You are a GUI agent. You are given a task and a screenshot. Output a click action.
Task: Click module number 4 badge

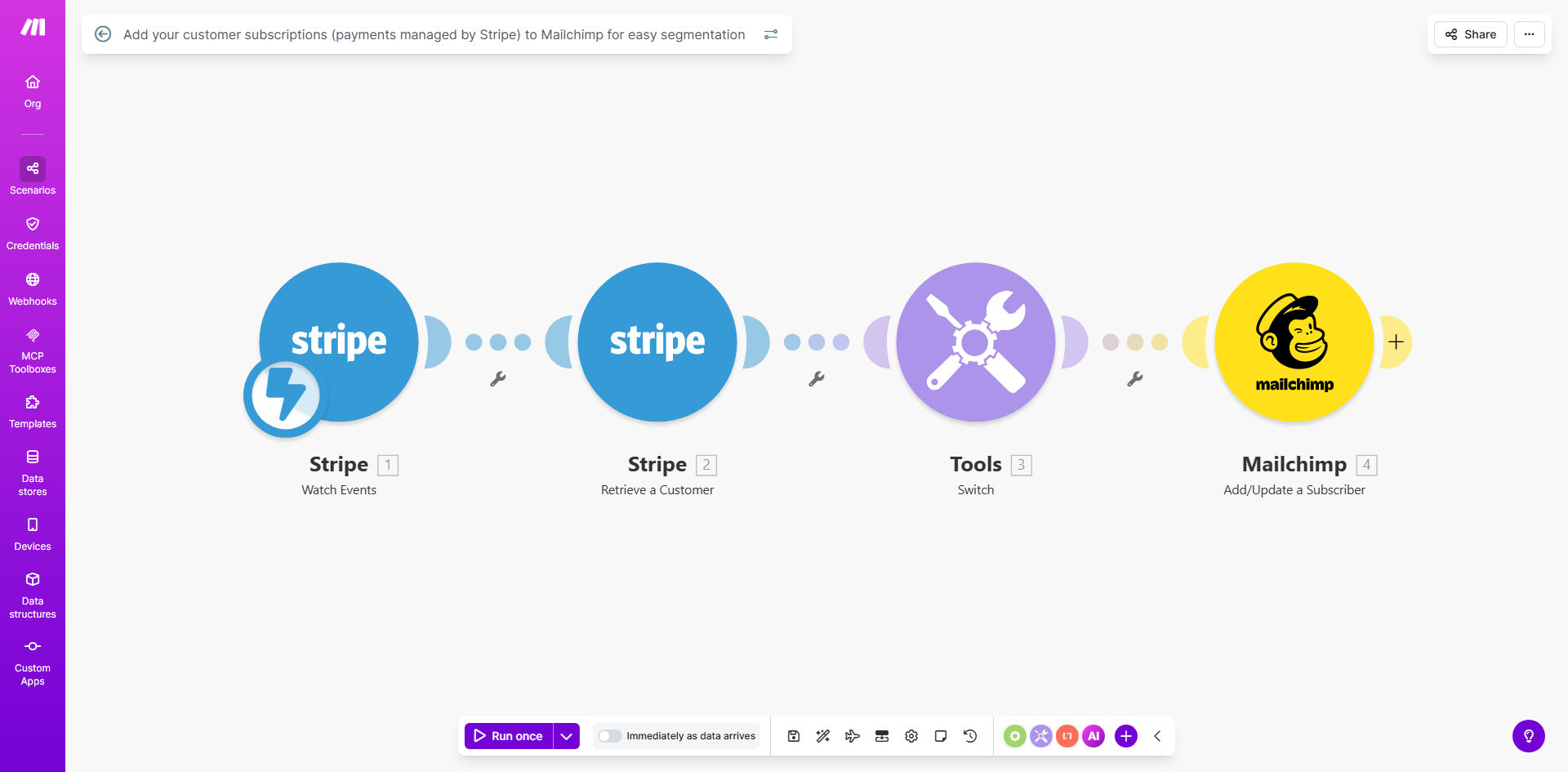(1367, 465)
